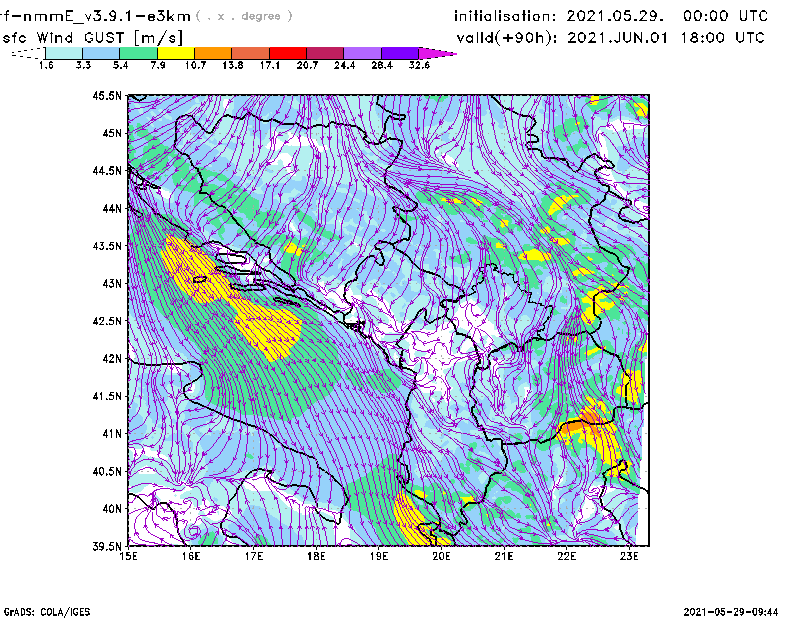Click the 21E longitude axis label
The image size is (800, 618).
point(504,556)
